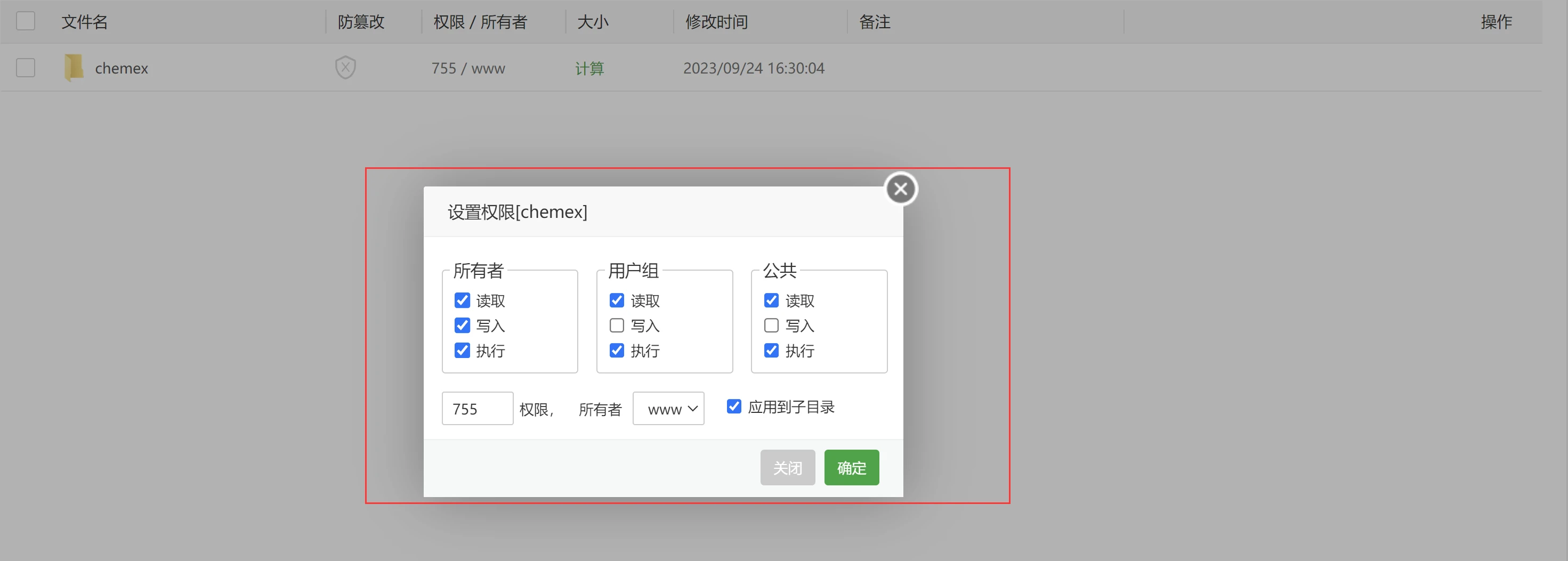Click the 确定 confirm button

(852, 467)
